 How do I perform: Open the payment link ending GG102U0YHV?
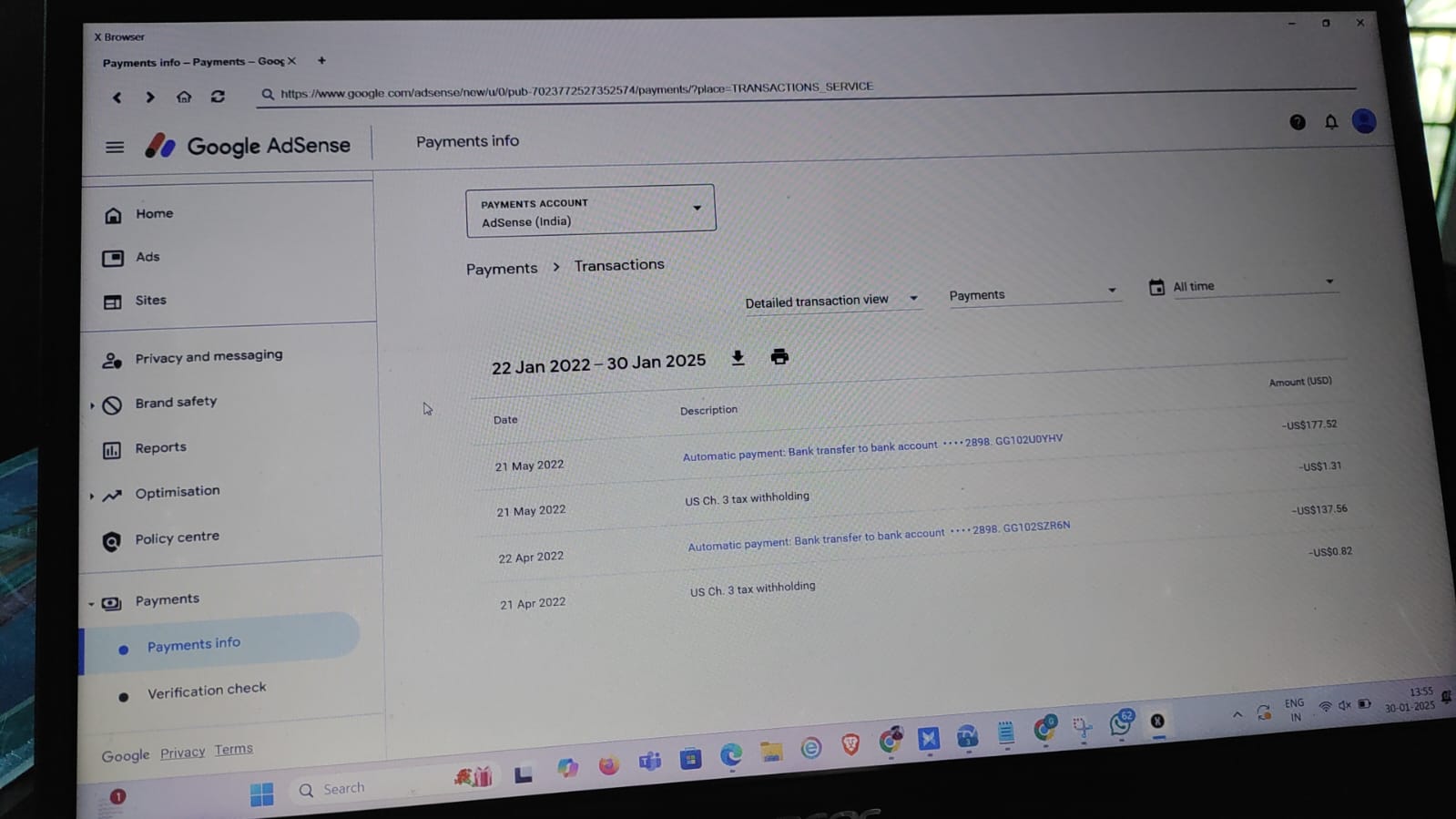pos(872,447)
